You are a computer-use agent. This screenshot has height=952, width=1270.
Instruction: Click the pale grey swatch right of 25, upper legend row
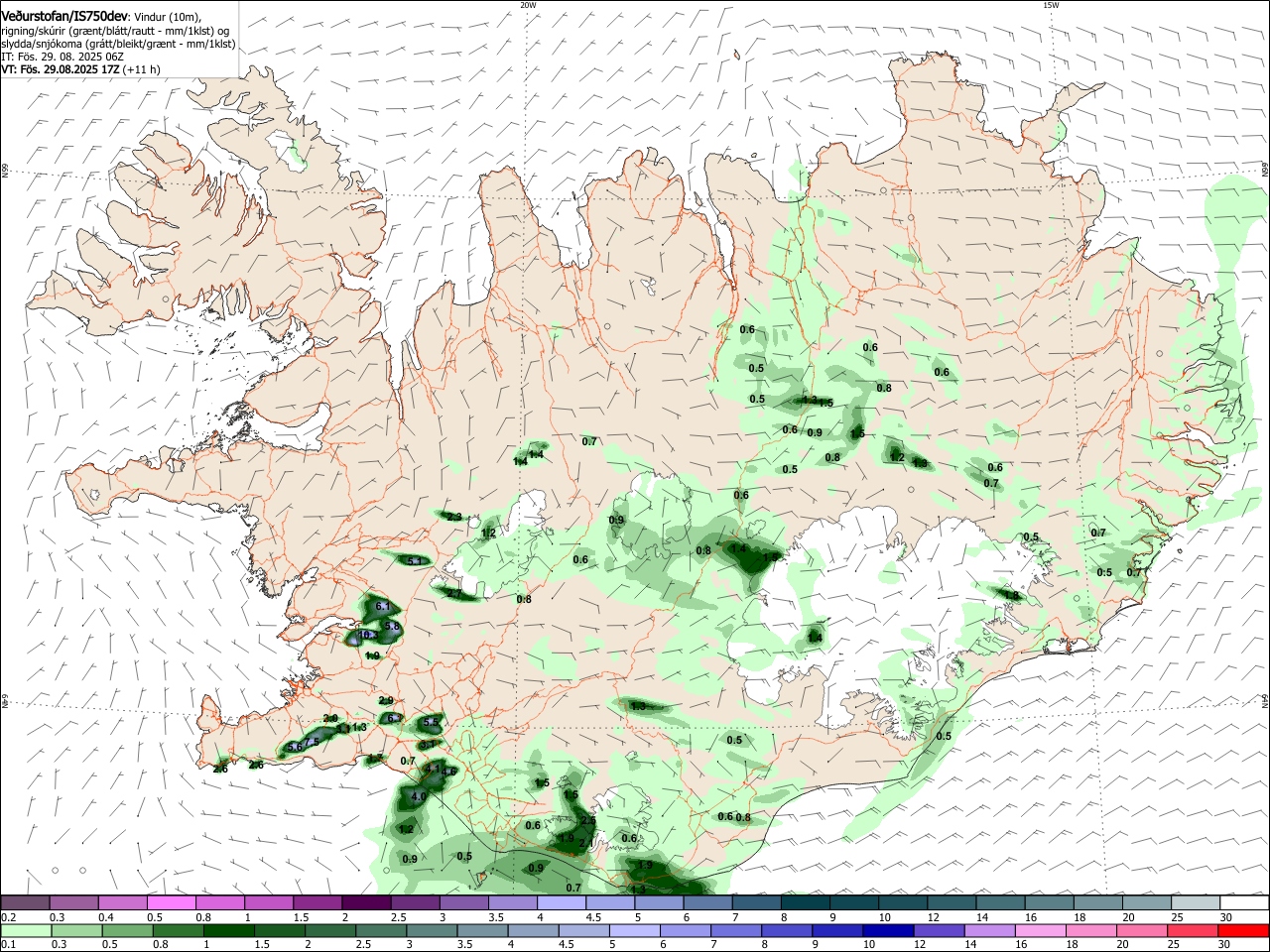click(x=1196, y=902)
